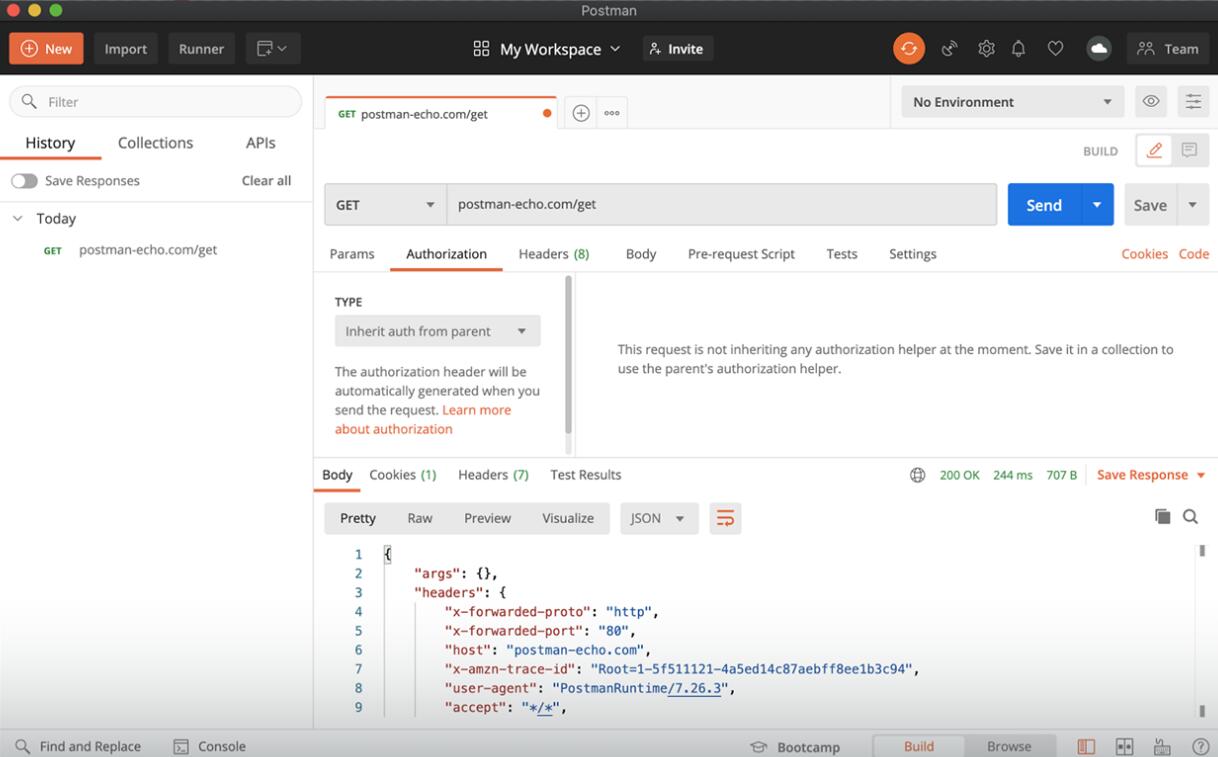Viewport: 1218px width, 757px height.
Task: Open the No Environment dropdown
Action: 1012,101
